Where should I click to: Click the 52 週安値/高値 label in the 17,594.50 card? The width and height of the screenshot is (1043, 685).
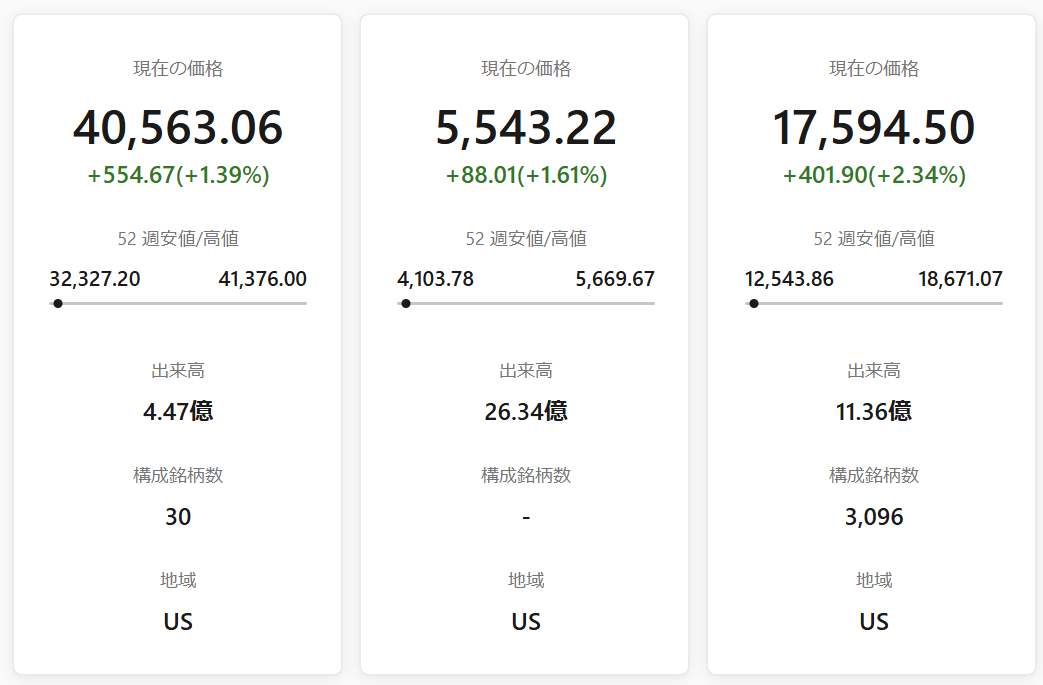(x=873, y=239)
